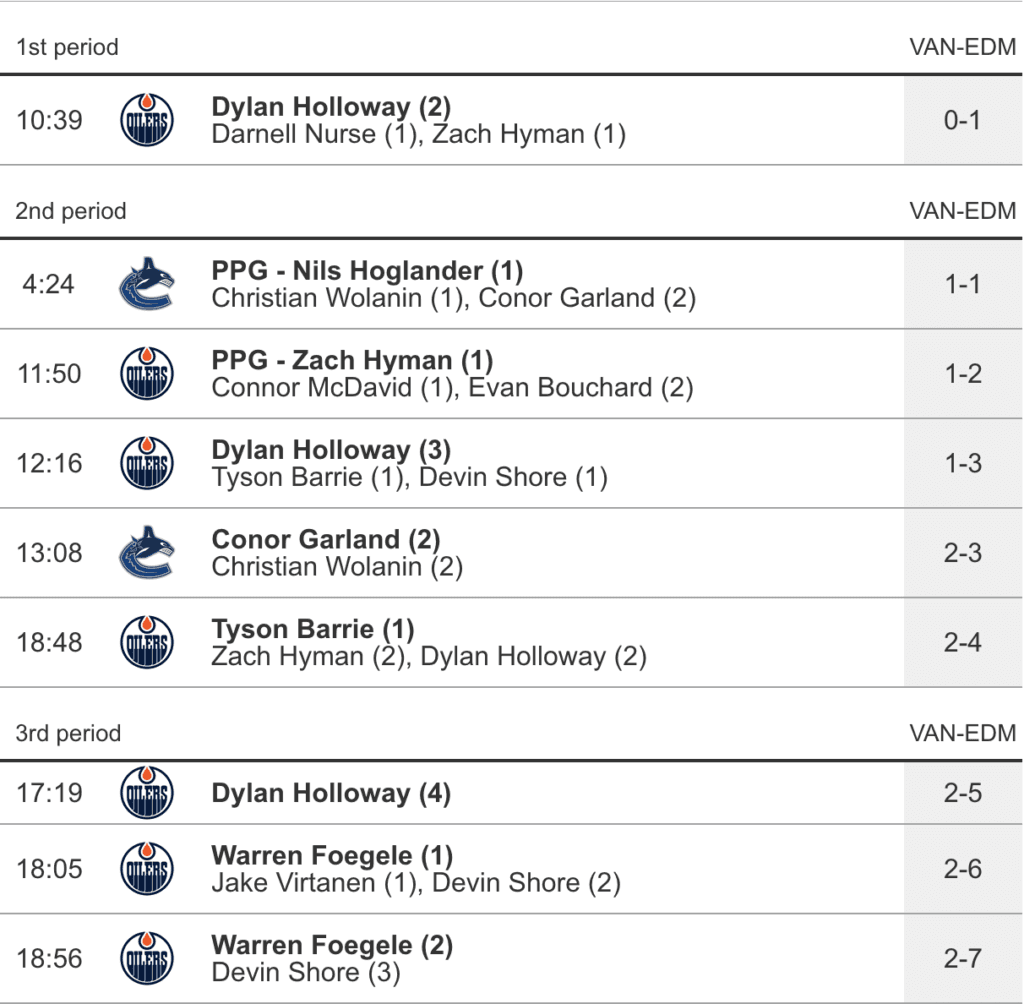Select the 3rd period section header
Screen dimensions: 1024x1004
click(68, 733)
